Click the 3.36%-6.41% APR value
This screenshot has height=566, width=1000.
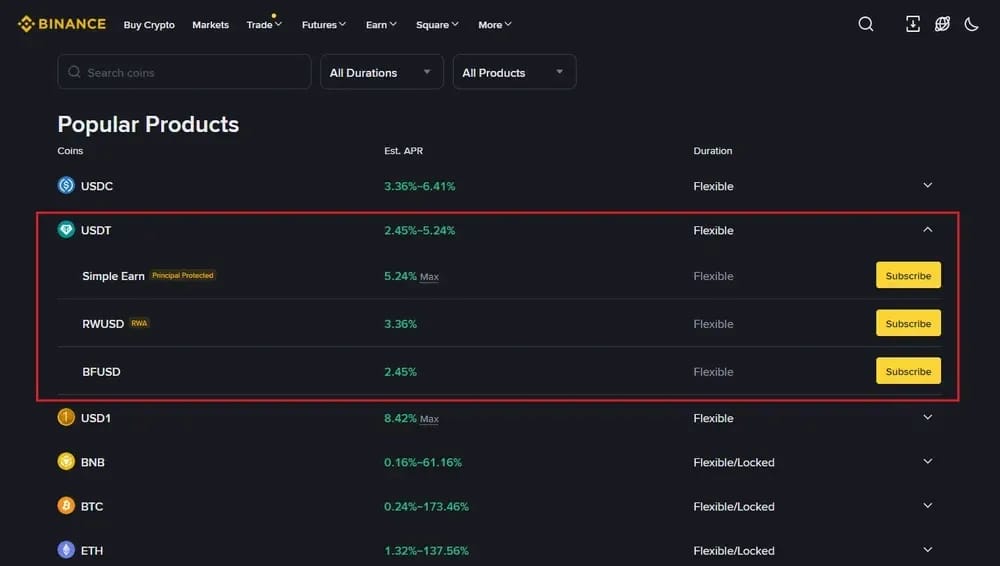coord(420,186)
